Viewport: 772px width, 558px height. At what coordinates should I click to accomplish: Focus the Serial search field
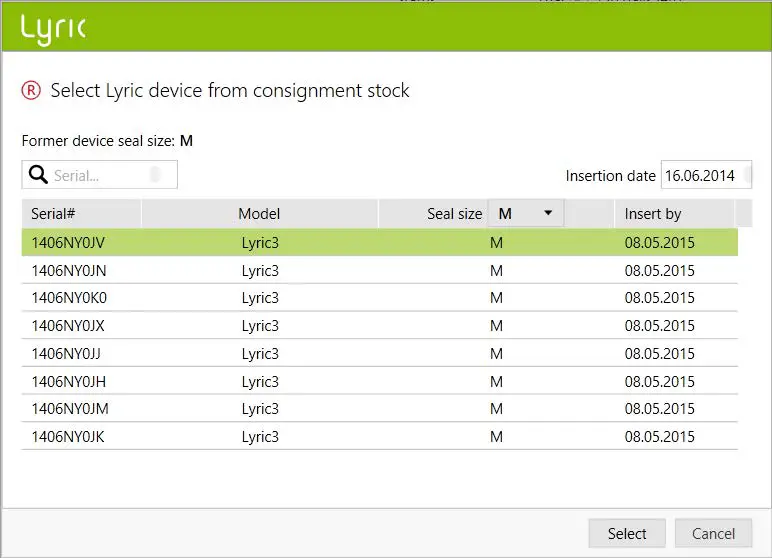pyautogui.click(x=99, y=175)
